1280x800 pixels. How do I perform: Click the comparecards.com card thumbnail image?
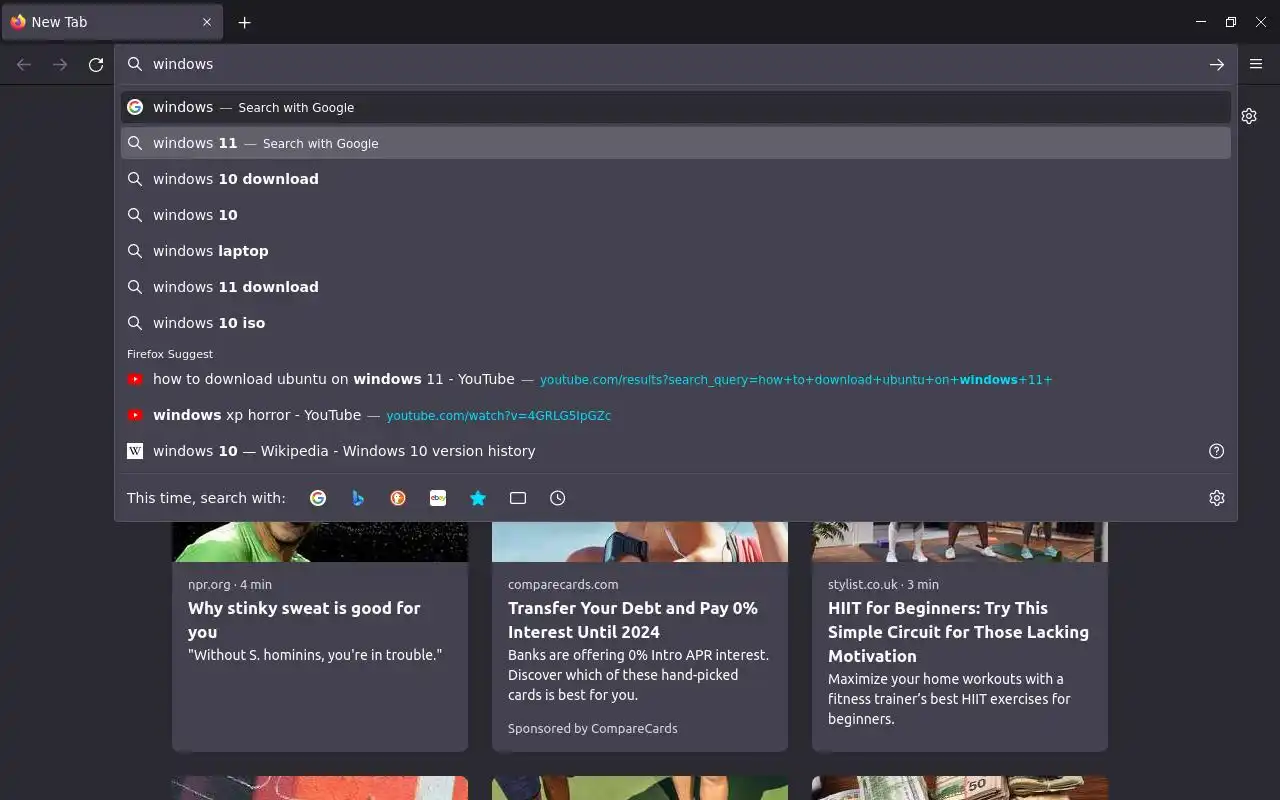(x=640, y=541)
